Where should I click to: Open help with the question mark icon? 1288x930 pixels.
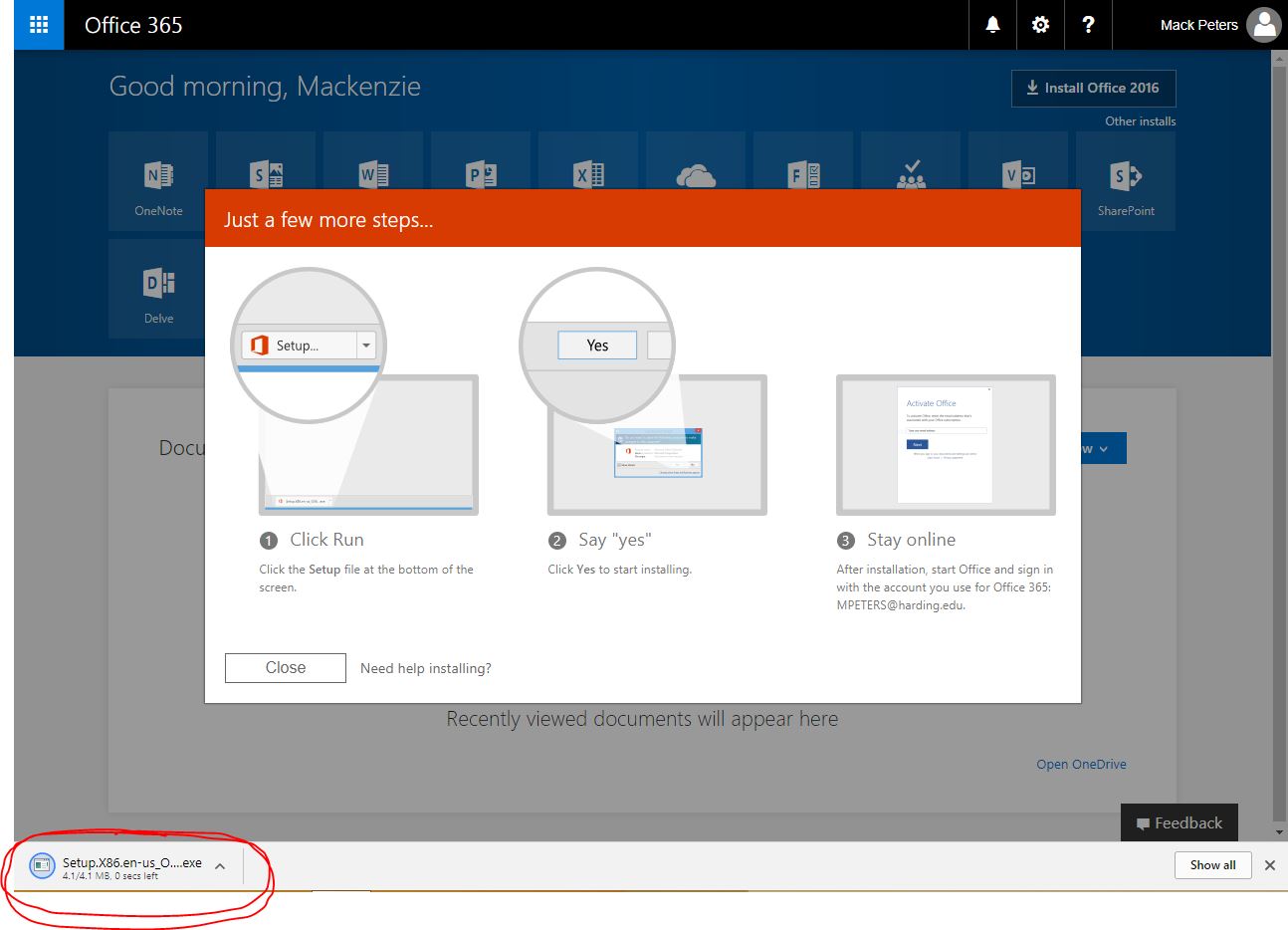1087,25
